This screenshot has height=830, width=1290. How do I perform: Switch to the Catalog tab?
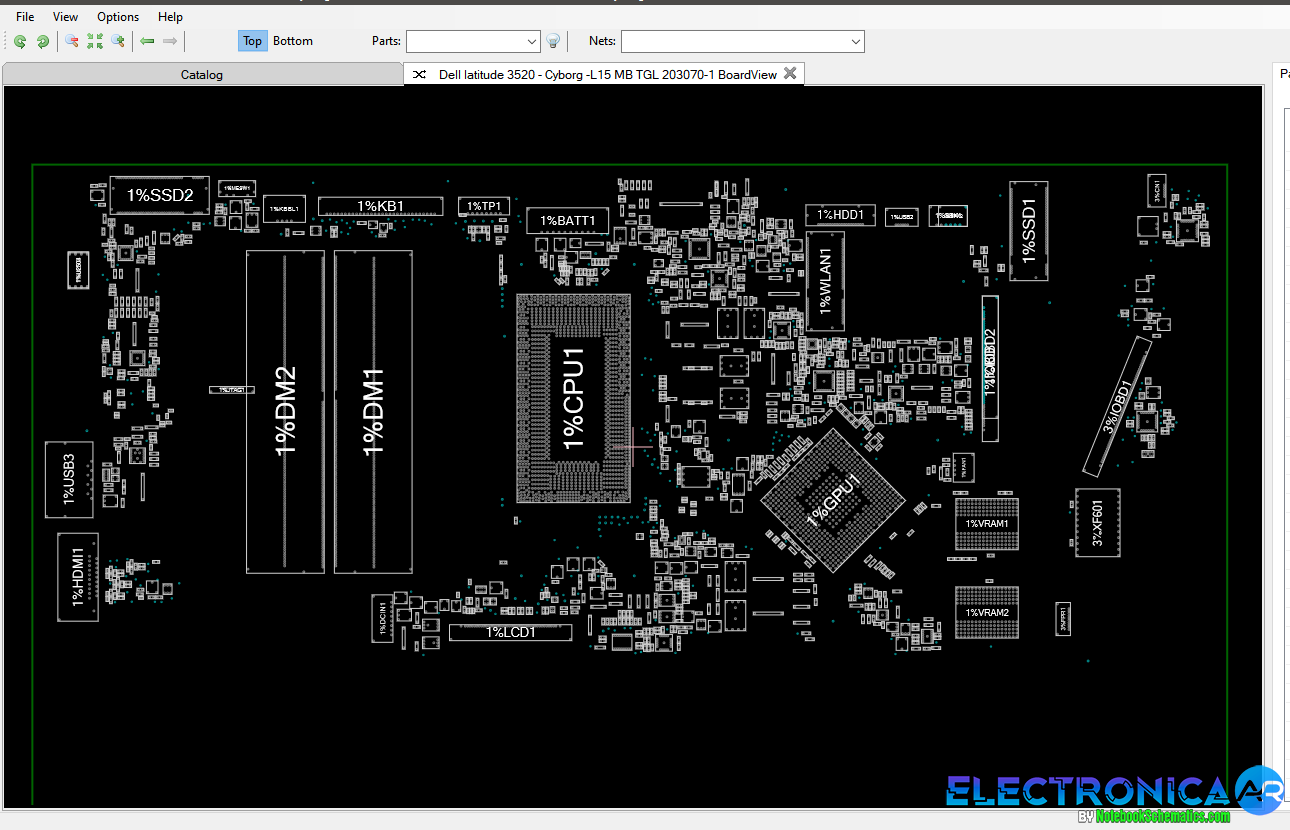point(202,74)
